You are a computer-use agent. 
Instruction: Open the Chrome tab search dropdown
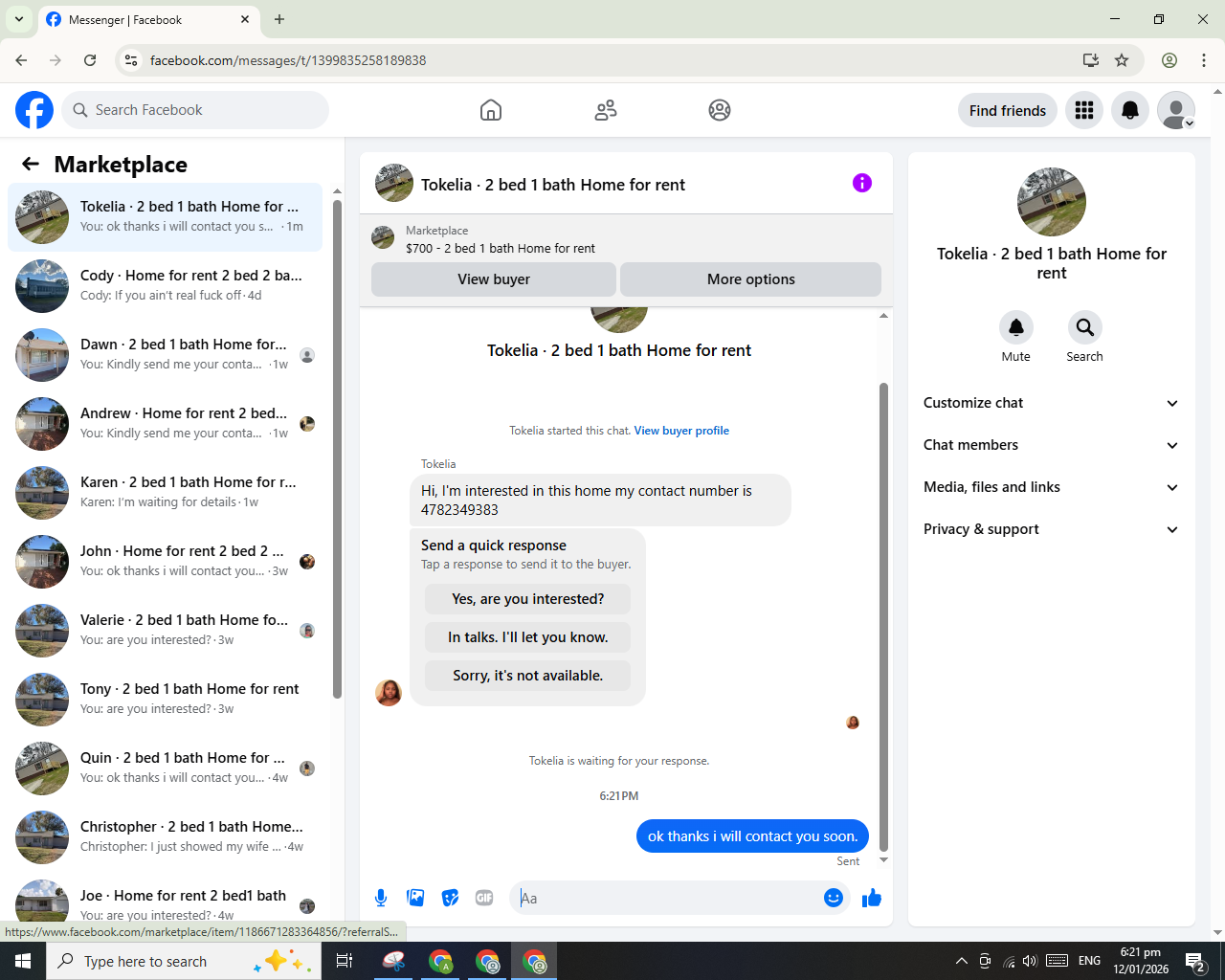19,19
